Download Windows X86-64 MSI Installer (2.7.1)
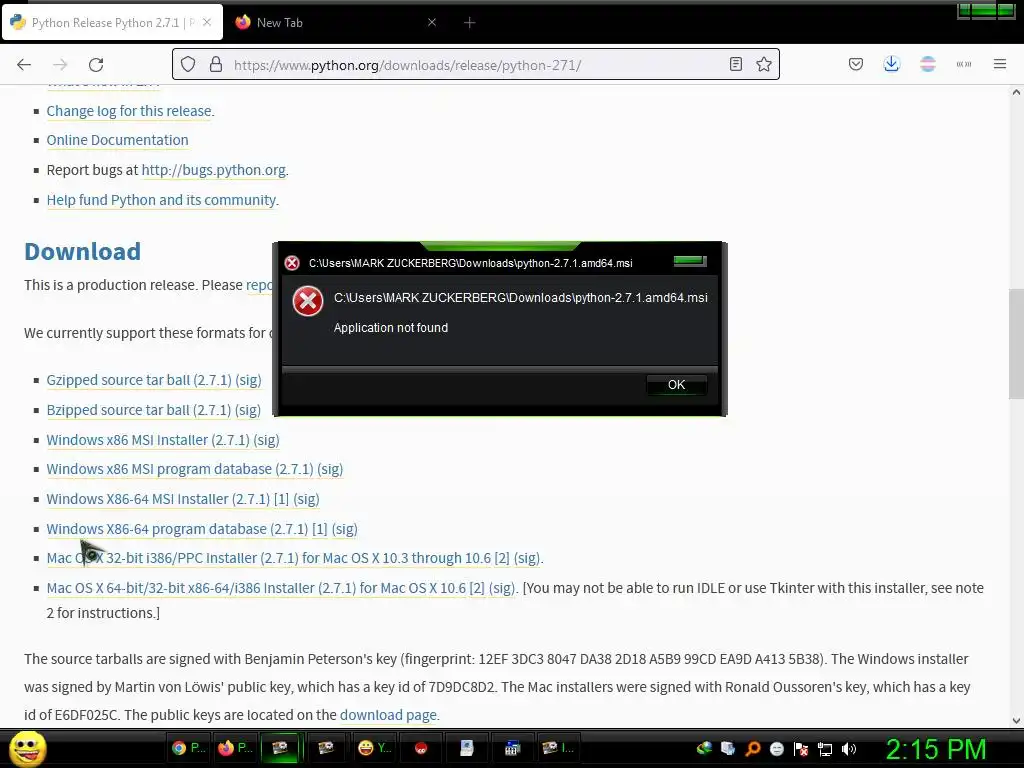Image resolution: width=1024 pixels, height=768 pixels. (158, 500)
